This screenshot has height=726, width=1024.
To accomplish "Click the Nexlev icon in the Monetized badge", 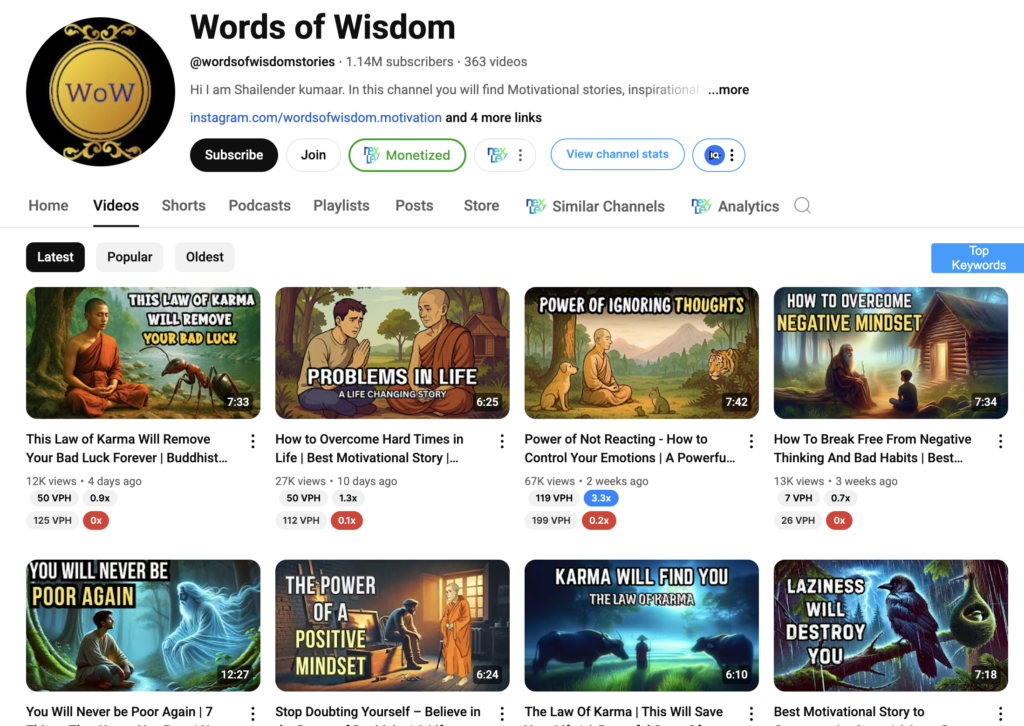I will (x=372, y=155).
